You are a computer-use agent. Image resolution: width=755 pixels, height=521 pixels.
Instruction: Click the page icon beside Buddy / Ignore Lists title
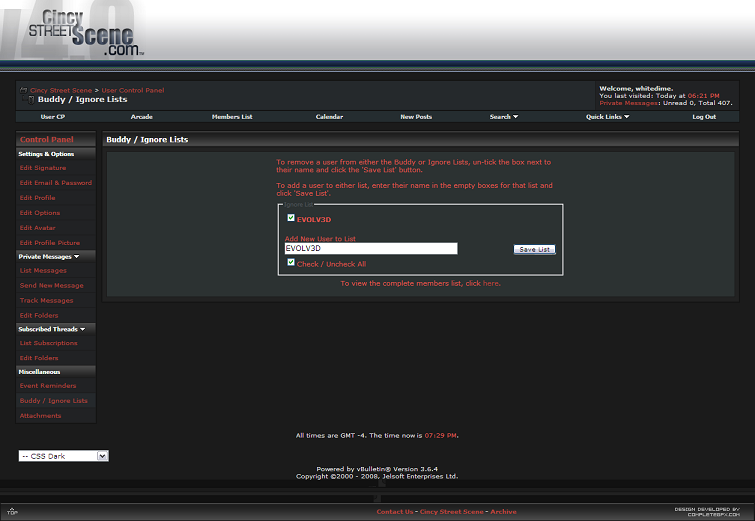(x=30, y=100)
